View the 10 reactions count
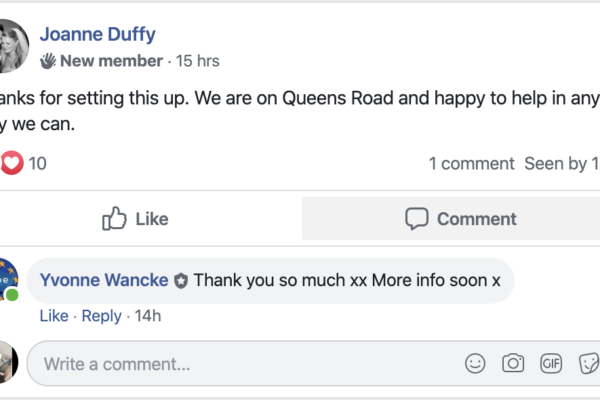This screenshot has width=600, height=400. pos(37,163)
